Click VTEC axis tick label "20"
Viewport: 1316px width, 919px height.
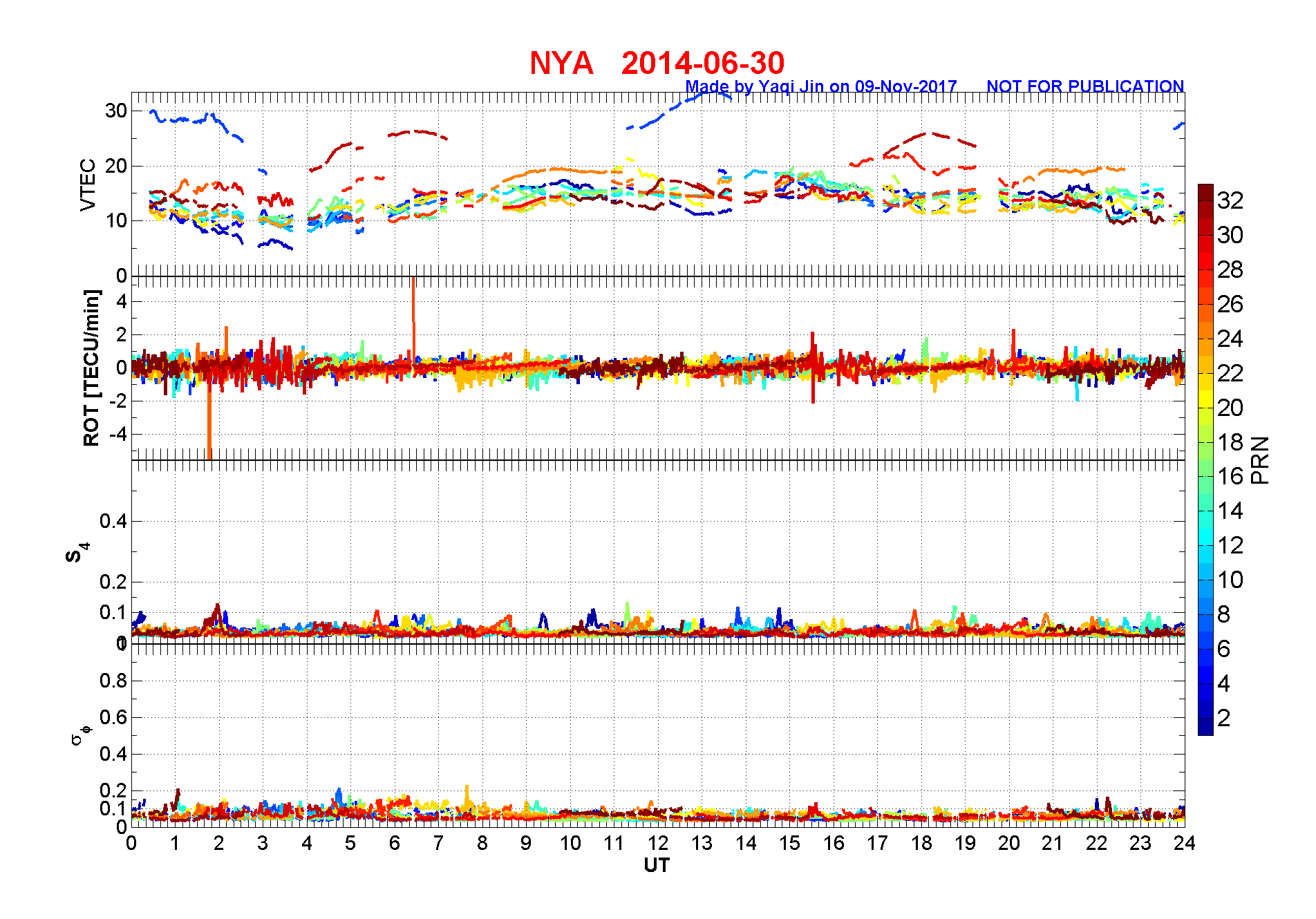116,166
